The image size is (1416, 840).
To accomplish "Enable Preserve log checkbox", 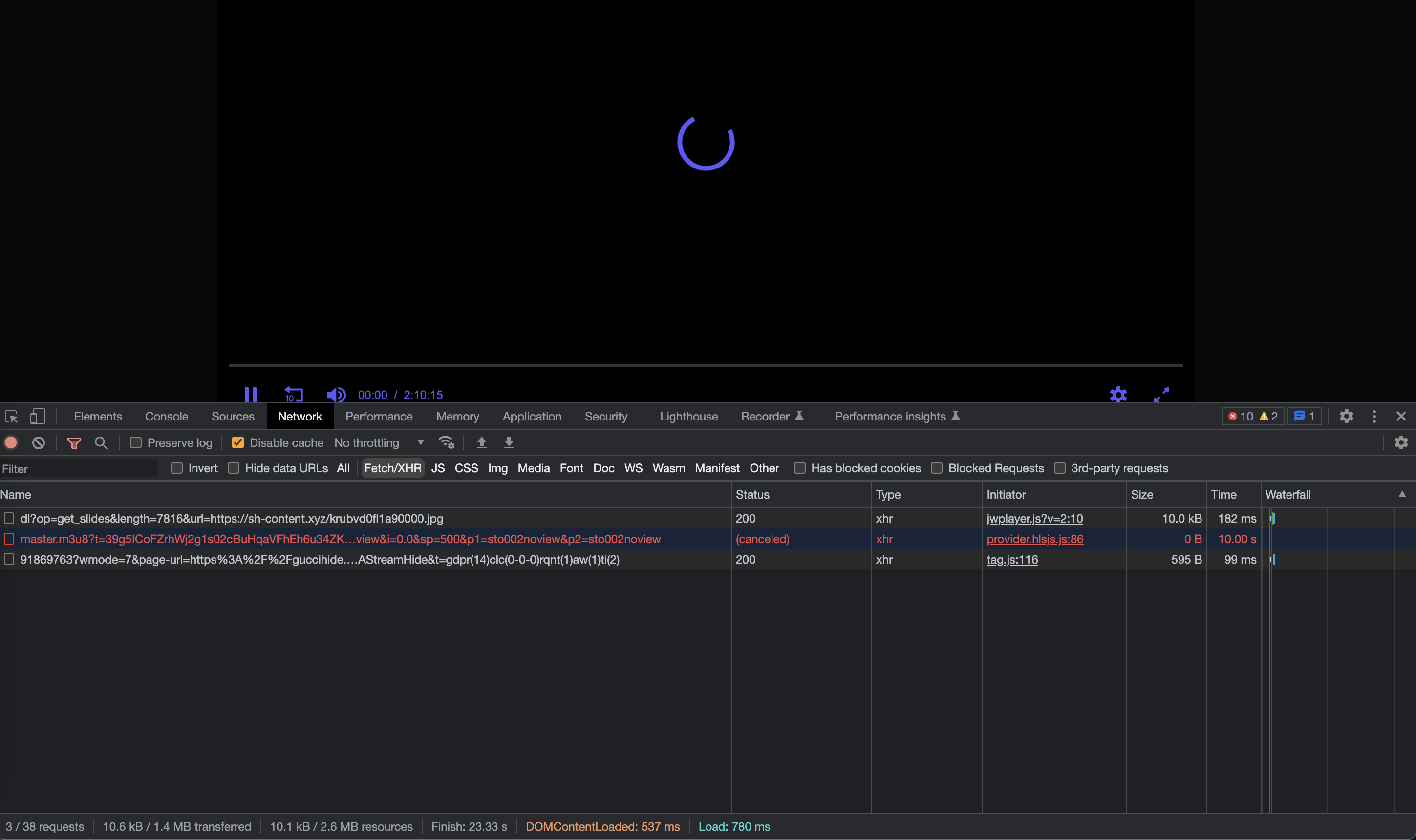I will (x=136, y=442).
